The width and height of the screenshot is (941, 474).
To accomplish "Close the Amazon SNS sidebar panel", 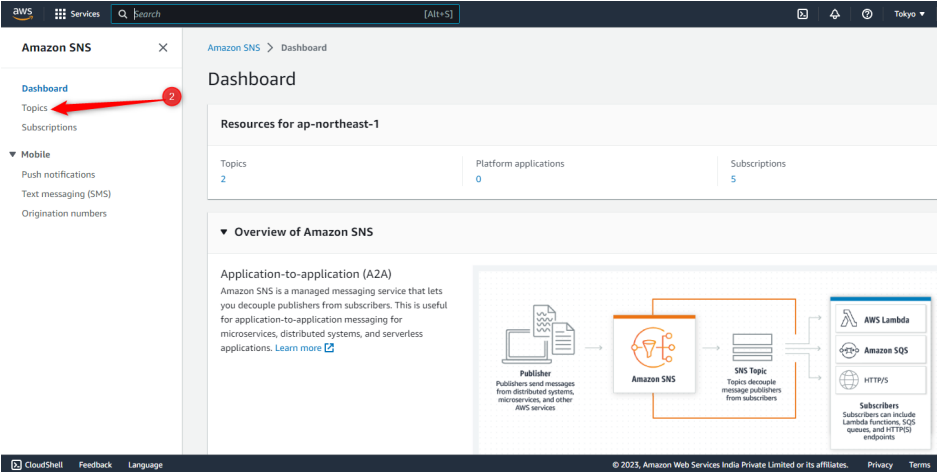I will [x=163, y=48].
